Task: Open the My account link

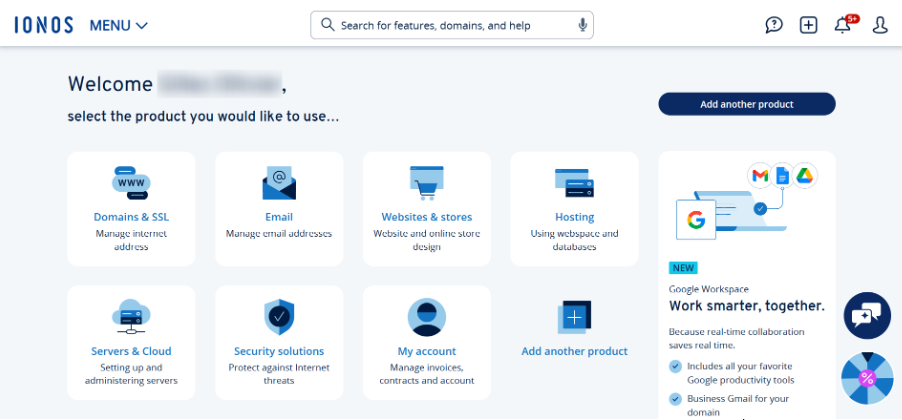Action: (x=427, y=352)
